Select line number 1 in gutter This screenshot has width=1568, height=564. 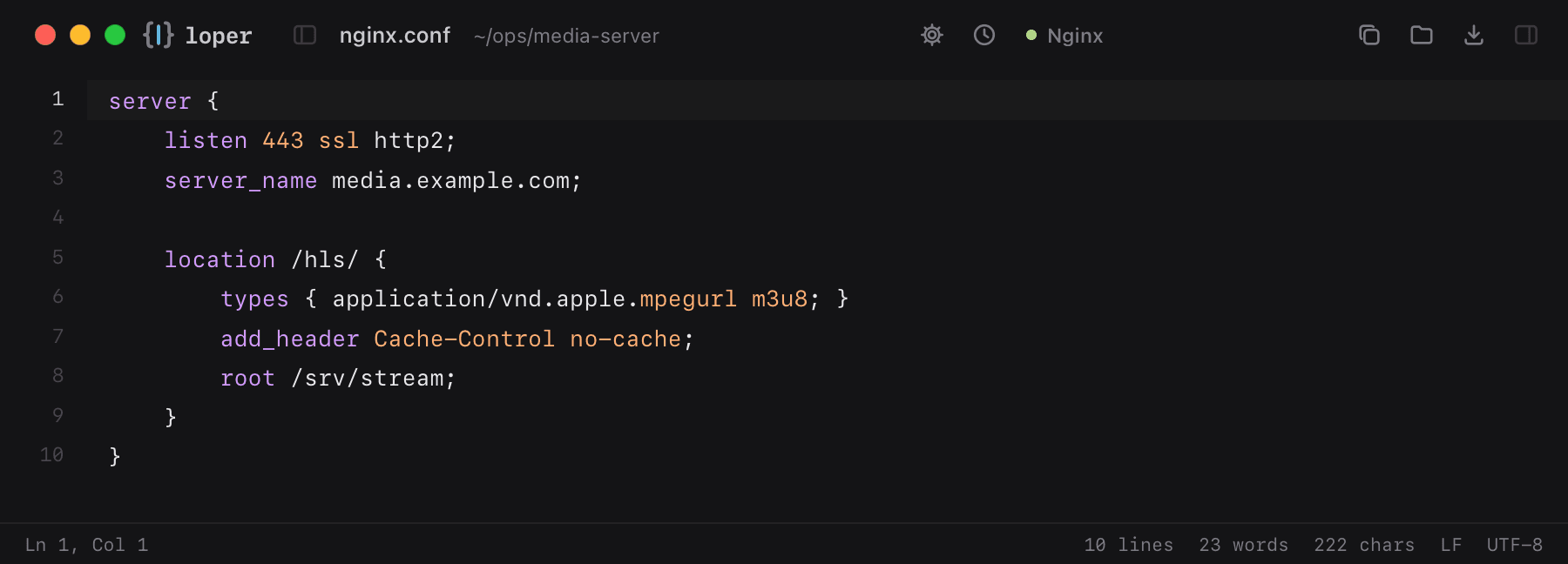57,99
